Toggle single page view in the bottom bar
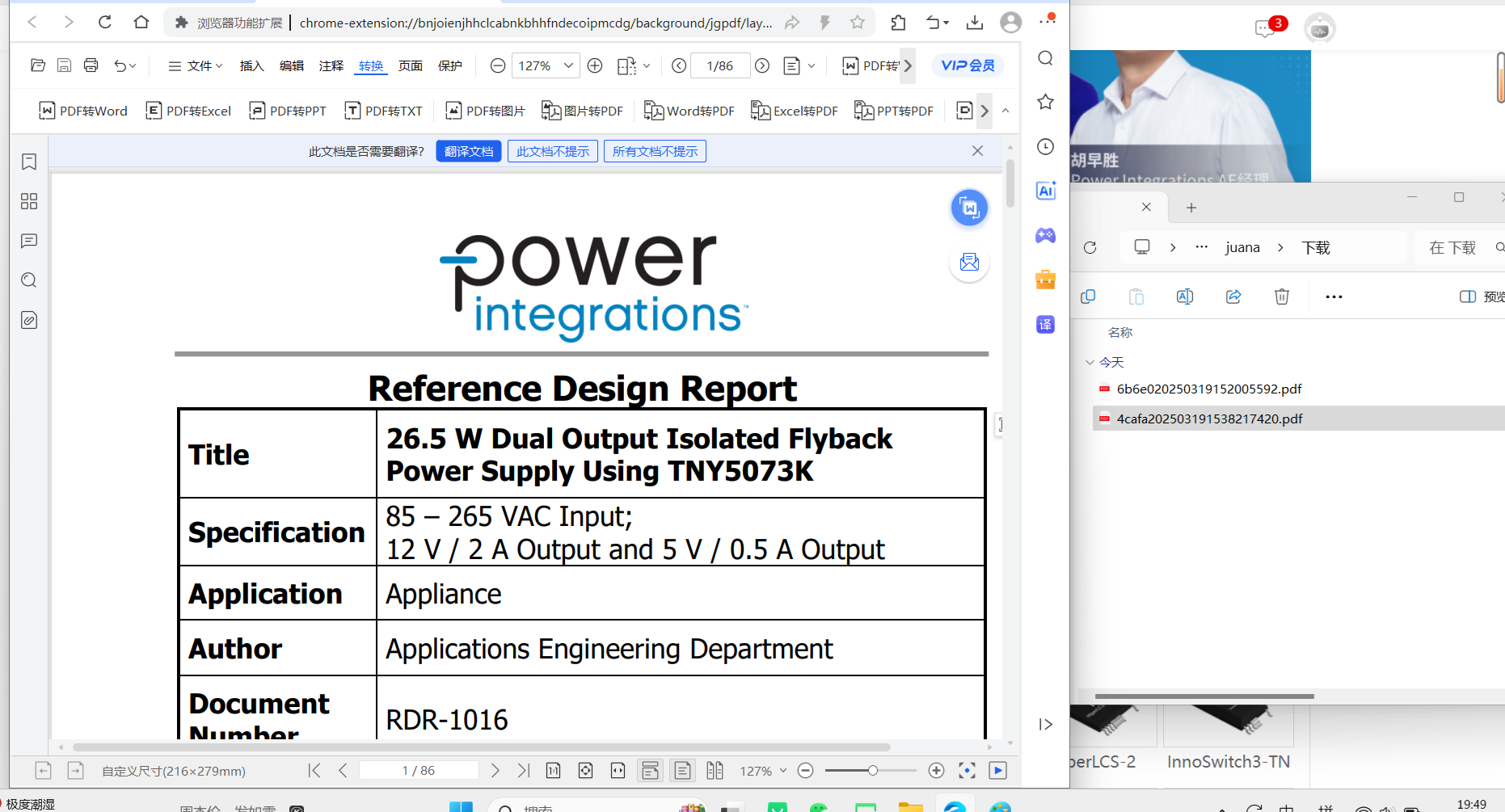1505x812 pixels. [x=683, y=771]
